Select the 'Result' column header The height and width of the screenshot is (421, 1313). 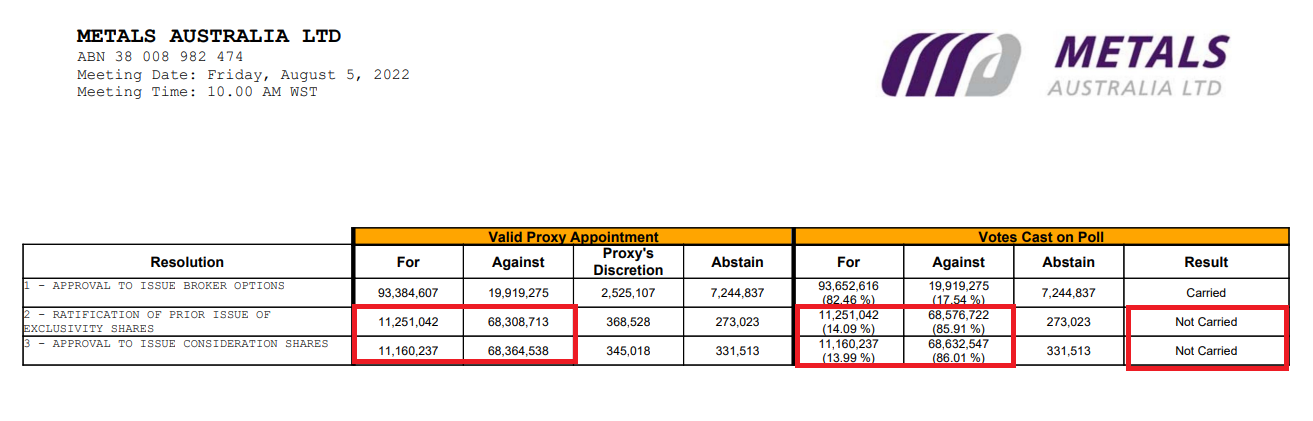(1206, 262)
